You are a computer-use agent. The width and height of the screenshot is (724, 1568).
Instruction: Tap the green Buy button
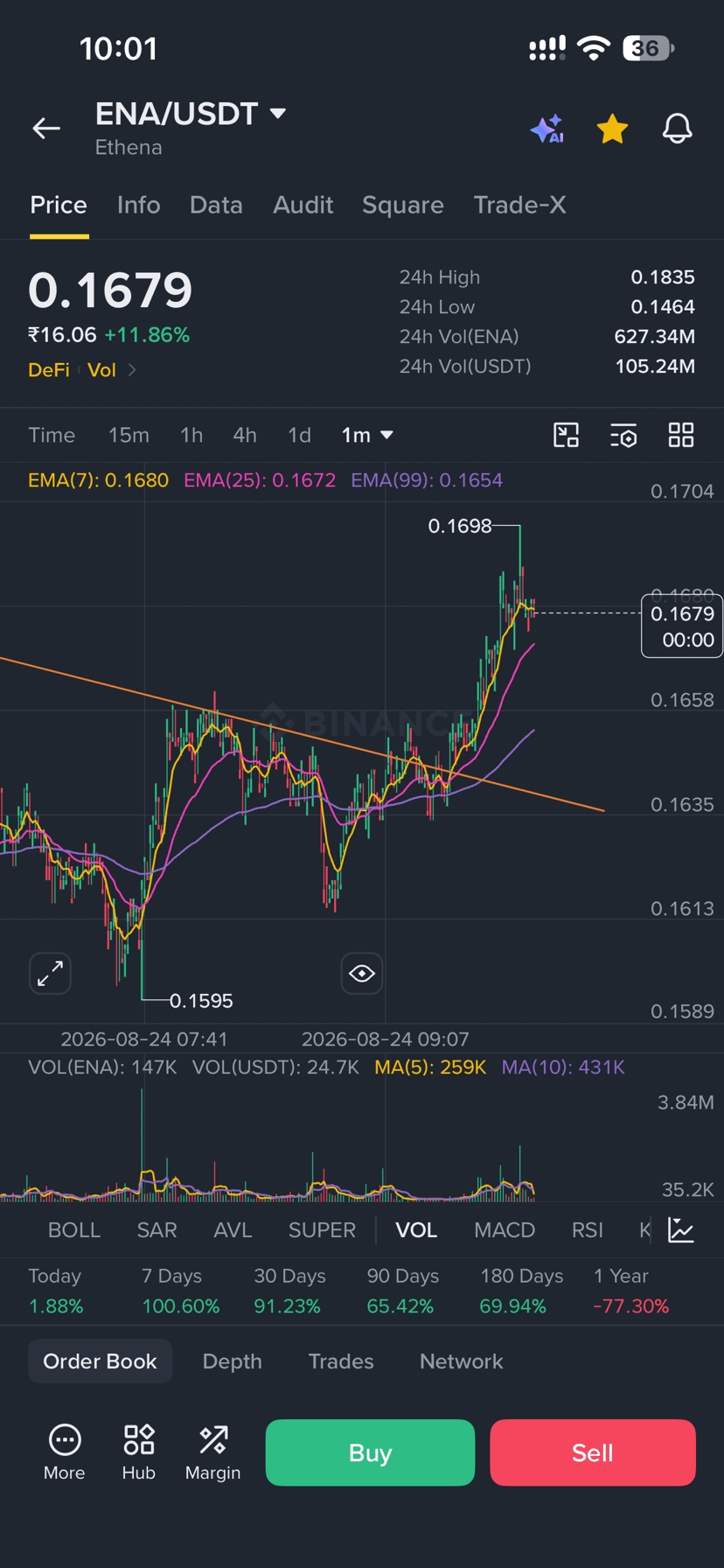click(x=370, y=1452)
